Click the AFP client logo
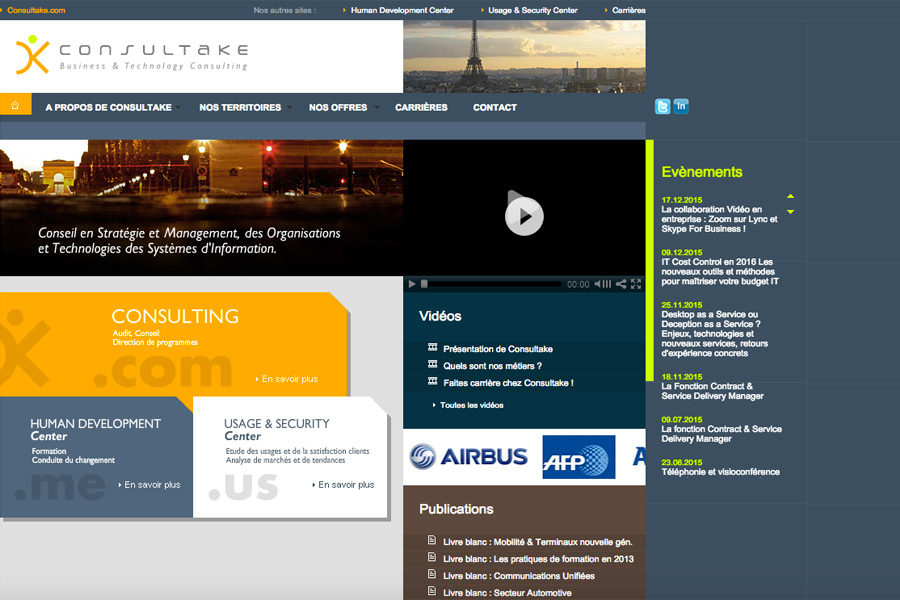 click(579, 457)
